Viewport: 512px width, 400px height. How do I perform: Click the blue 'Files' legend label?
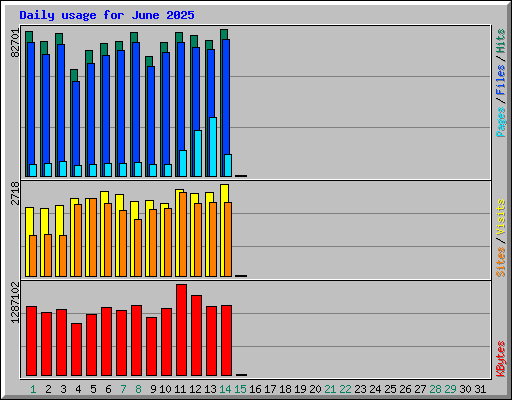point(501,80)
